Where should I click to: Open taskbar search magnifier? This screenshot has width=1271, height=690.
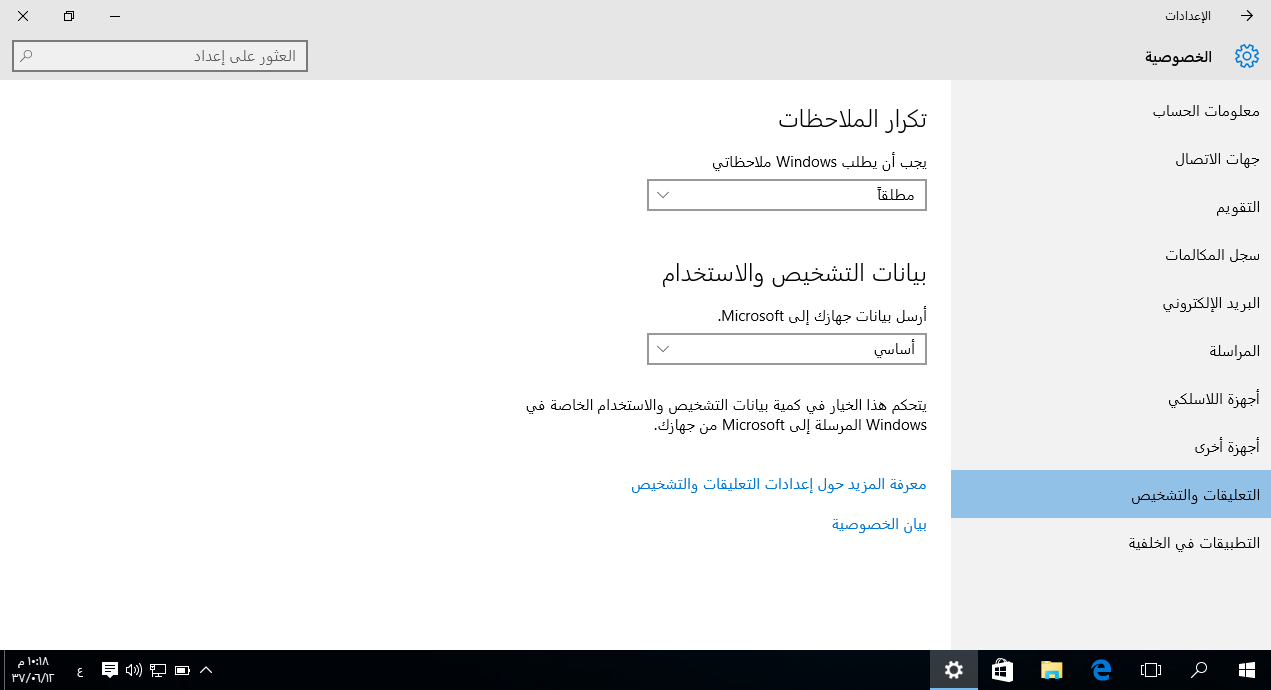[x=1199, y=670]
